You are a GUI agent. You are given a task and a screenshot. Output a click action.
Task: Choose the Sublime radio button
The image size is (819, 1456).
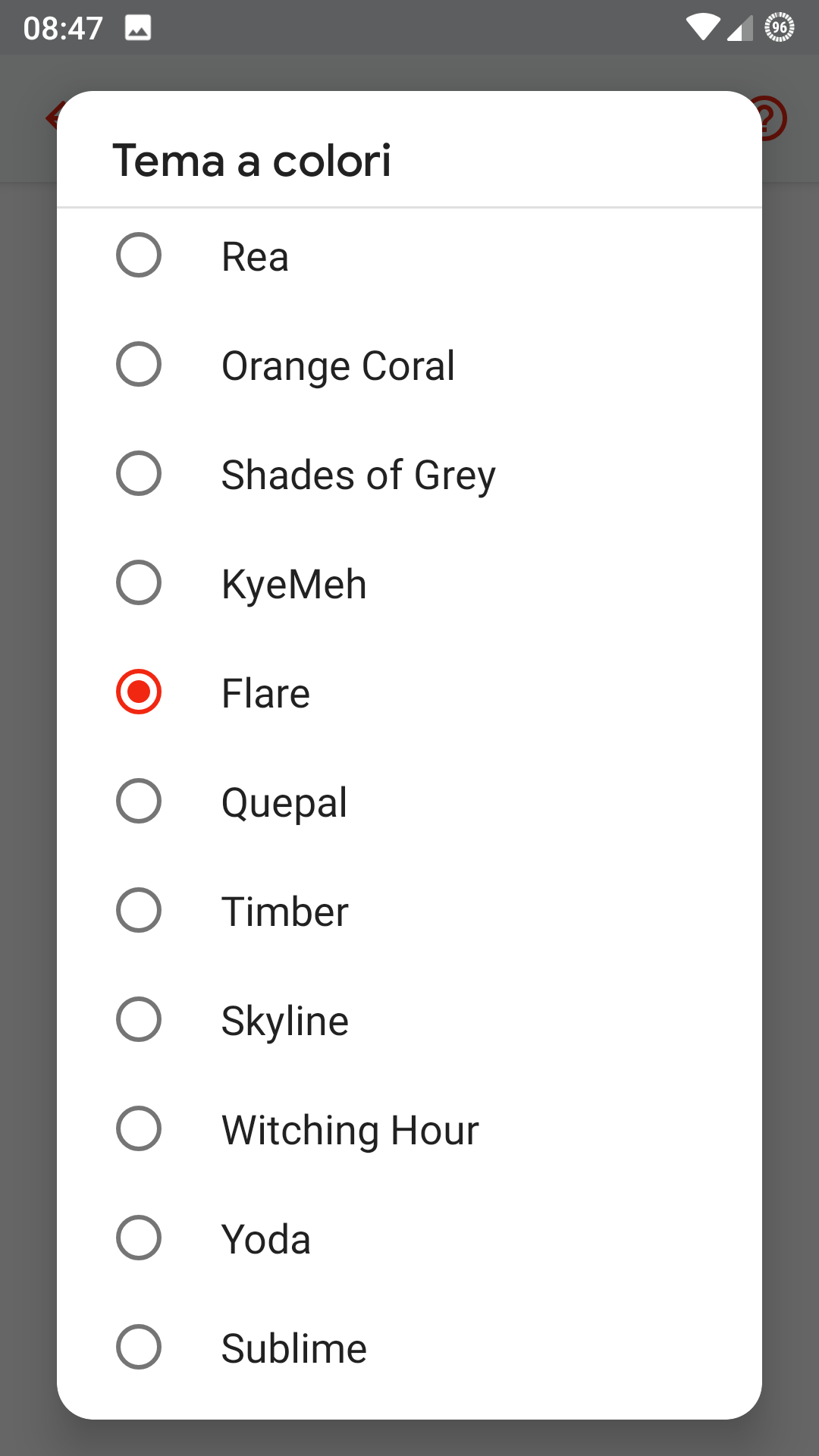(139, 1347)
